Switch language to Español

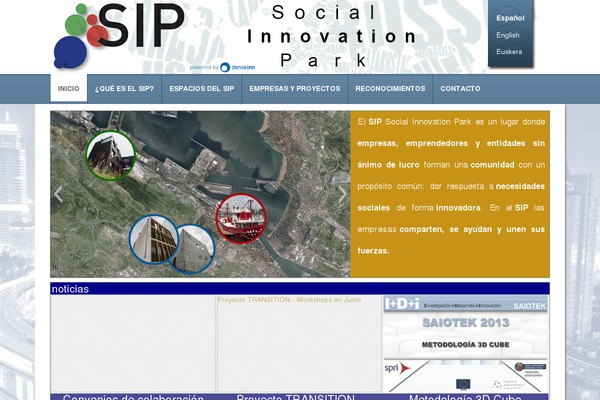(x=510, y=18)
